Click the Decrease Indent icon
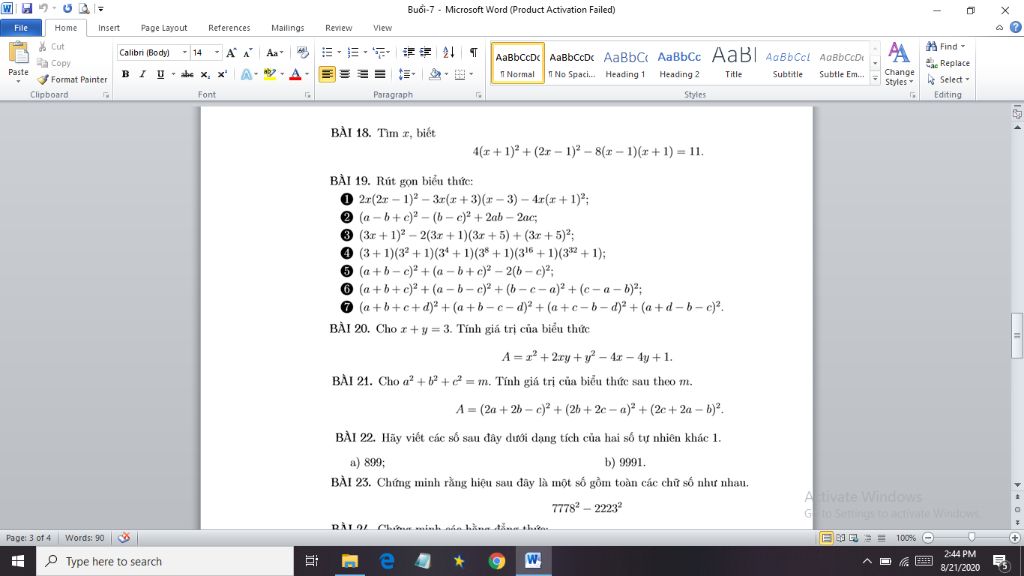This screenshot has height=576, width=1024. pyautogui.click(x=409, y=52)
